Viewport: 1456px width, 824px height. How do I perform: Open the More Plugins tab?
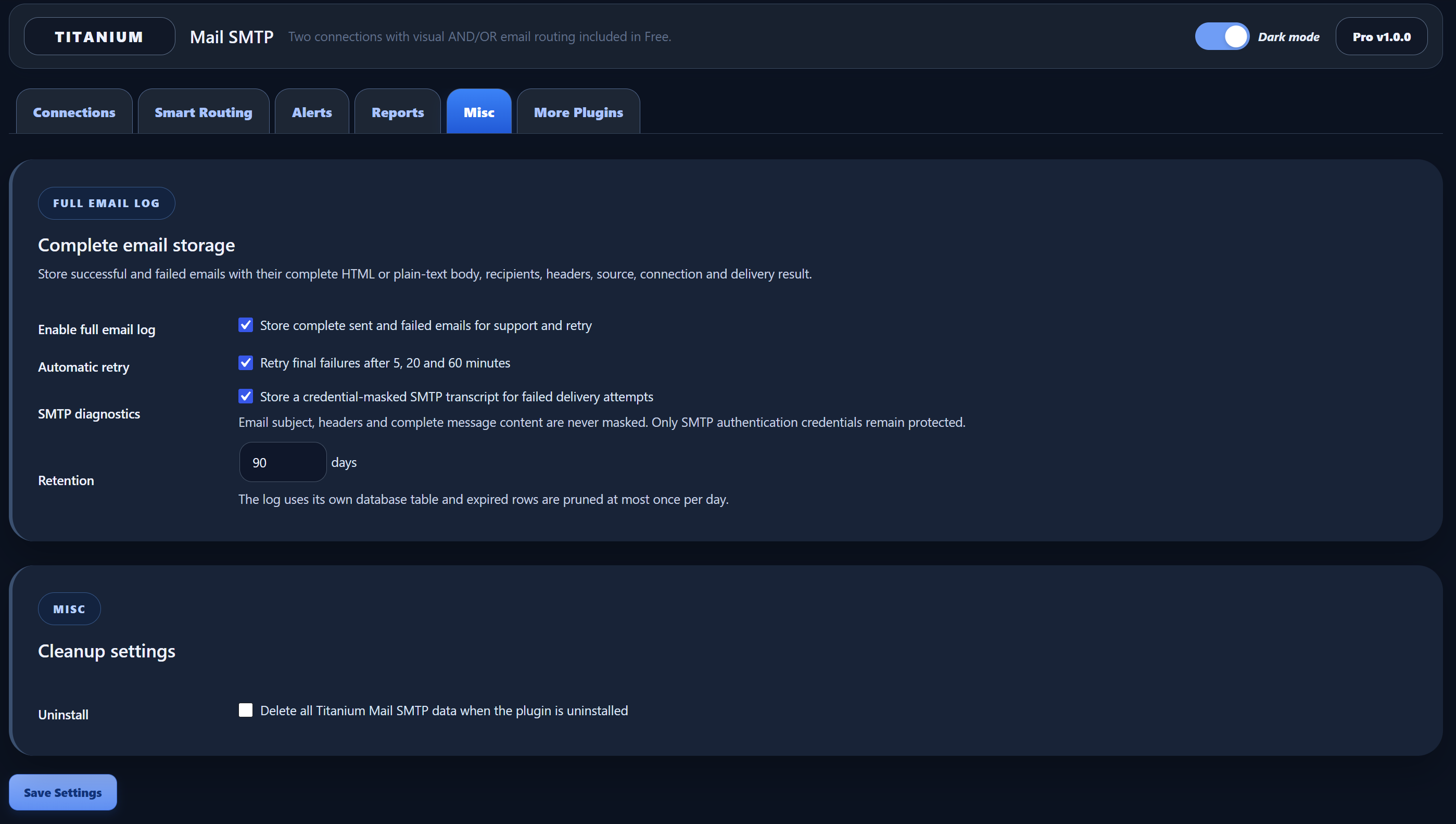[578, 111]
